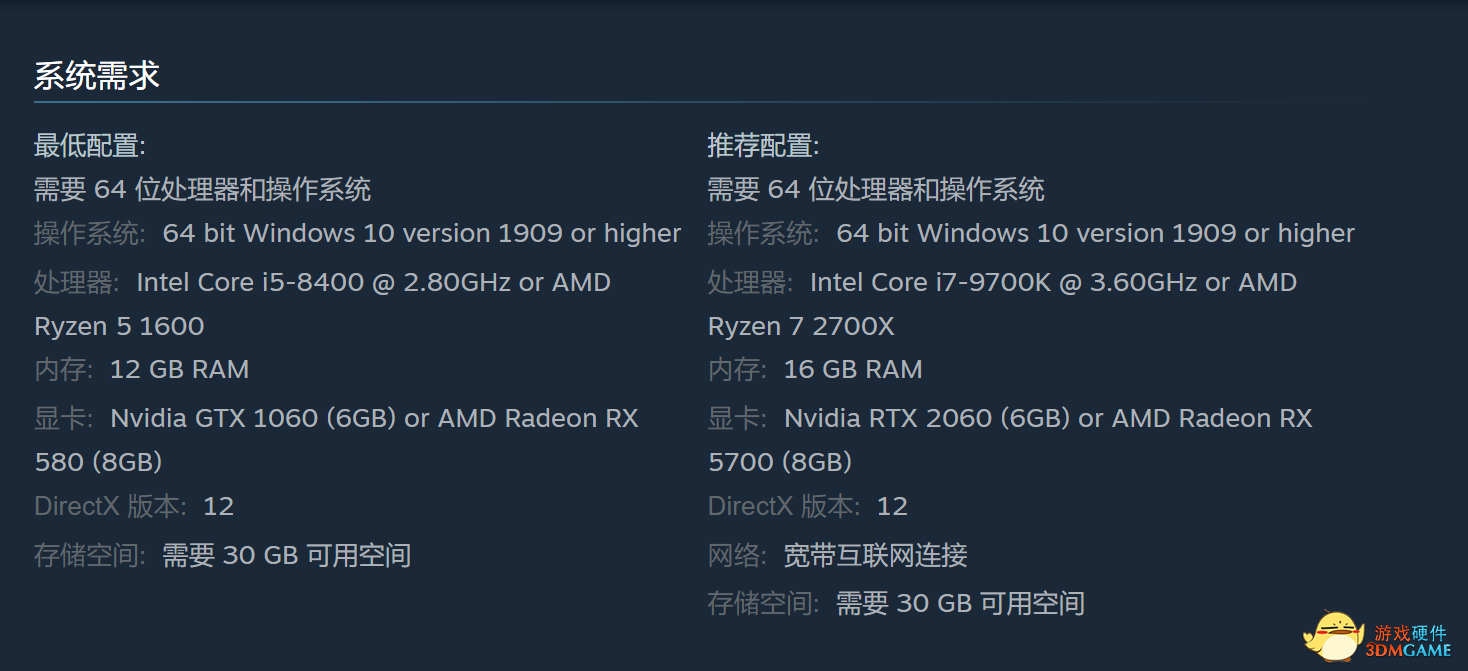Click the recommended 存储空间 30 GB line

pyautogui.click(x=896, y=603)
